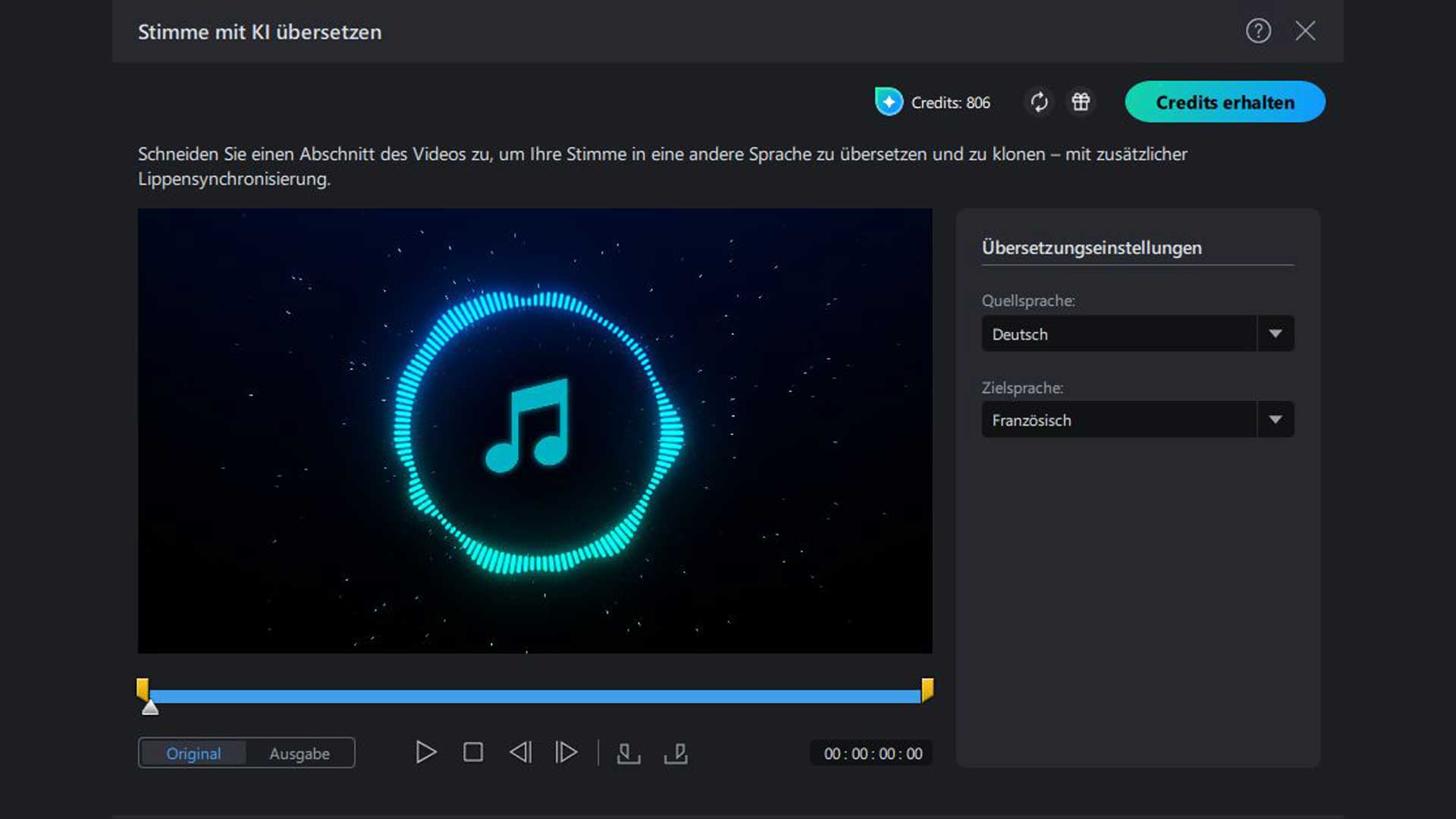Step to next frame
Image resolution: width=1456 pixels, height=819 pixels.
[x=566, y=752]
